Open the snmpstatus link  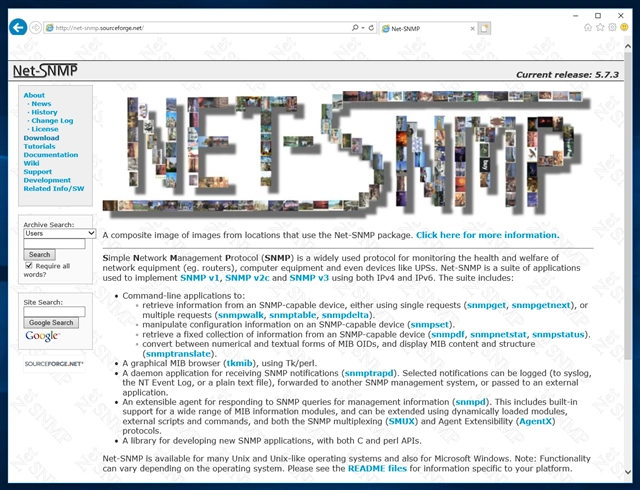pos(558,334)
